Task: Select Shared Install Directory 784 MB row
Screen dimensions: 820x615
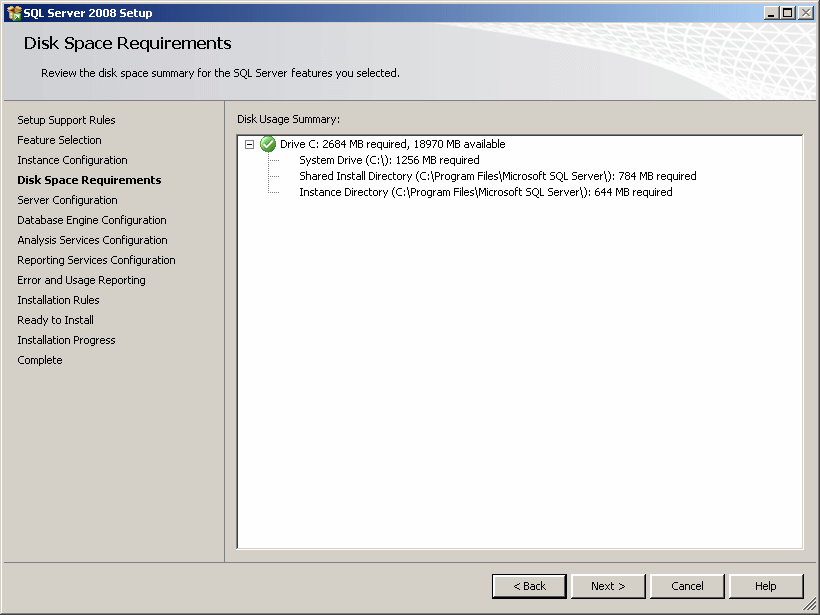Action: (498, 176)
